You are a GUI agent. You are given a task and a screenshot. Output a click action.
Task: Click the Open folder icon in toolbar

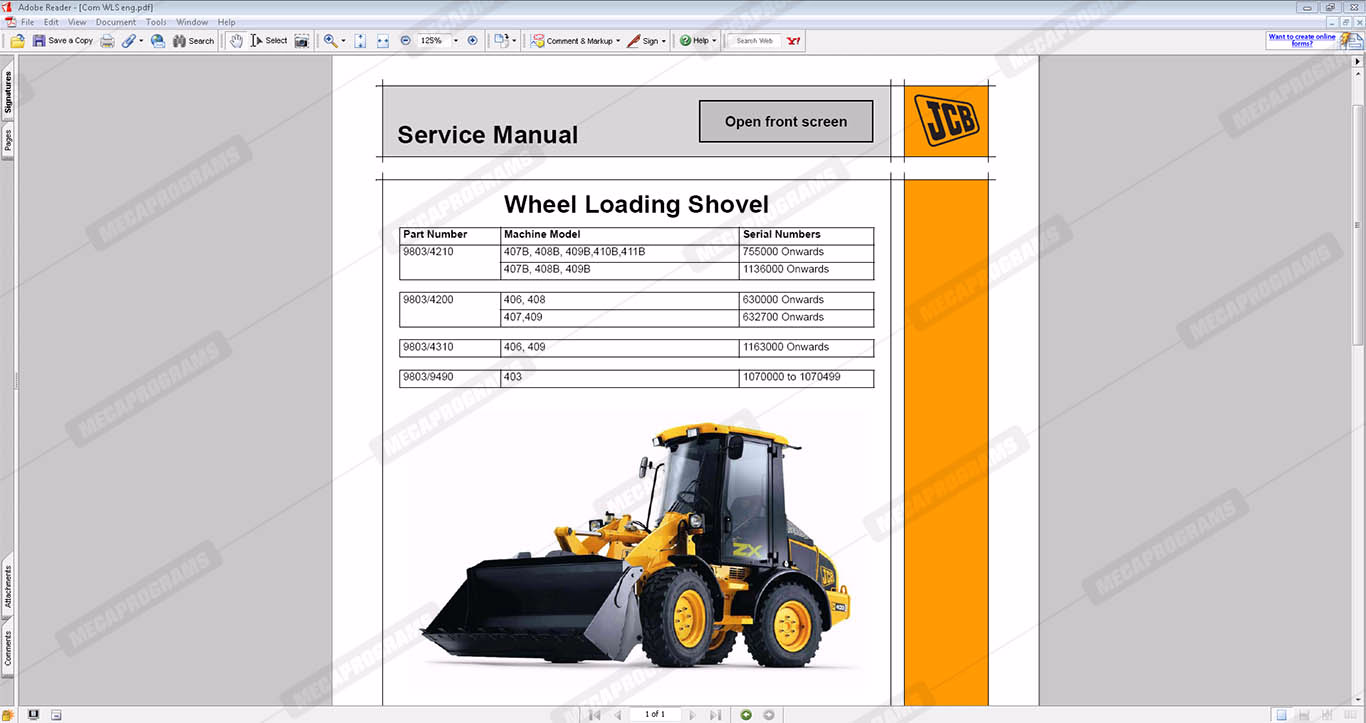[17, 41]
